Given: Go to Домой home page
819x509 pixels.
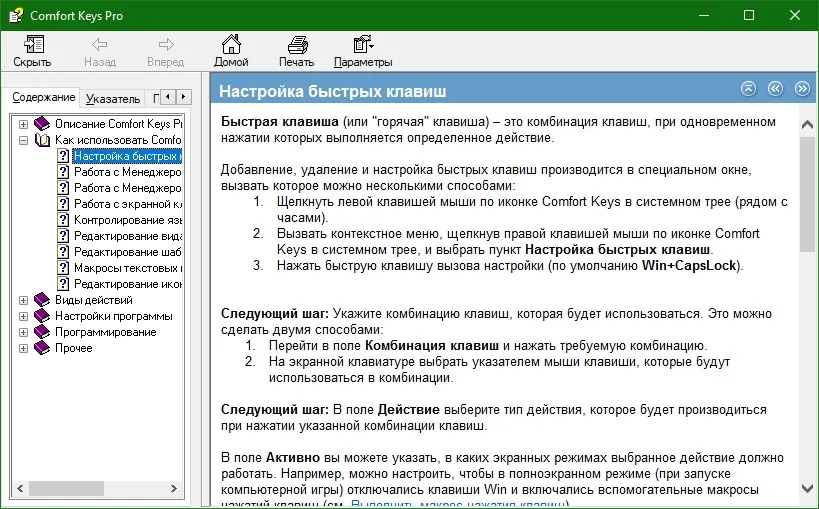Looking at the screenshot, I should [x=231, y=51].
